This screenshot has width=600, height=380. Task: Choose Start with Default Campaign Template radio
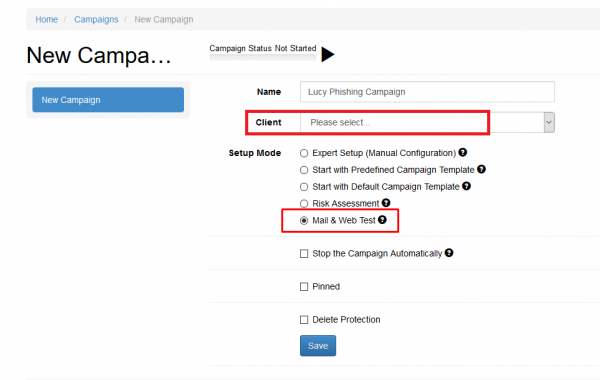(304, 187)
